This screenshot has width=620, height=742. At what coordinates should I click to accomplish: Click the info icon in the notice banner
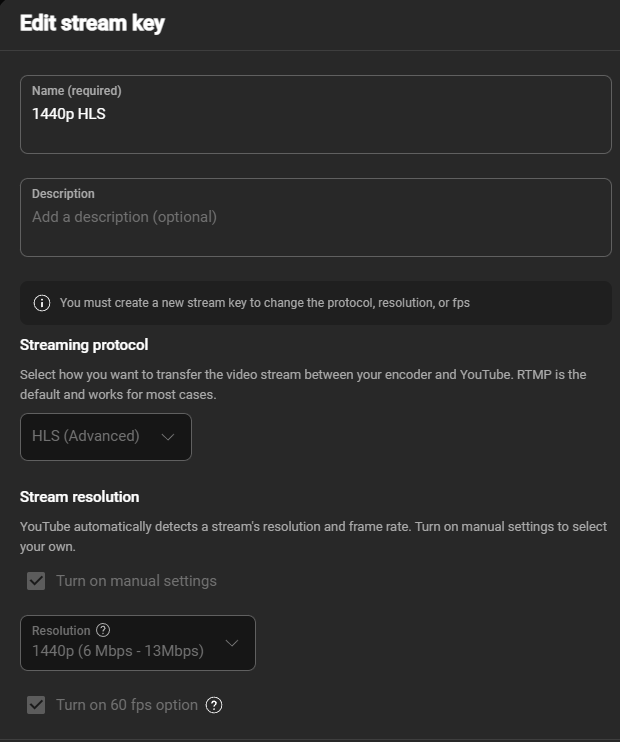[42, 303]
